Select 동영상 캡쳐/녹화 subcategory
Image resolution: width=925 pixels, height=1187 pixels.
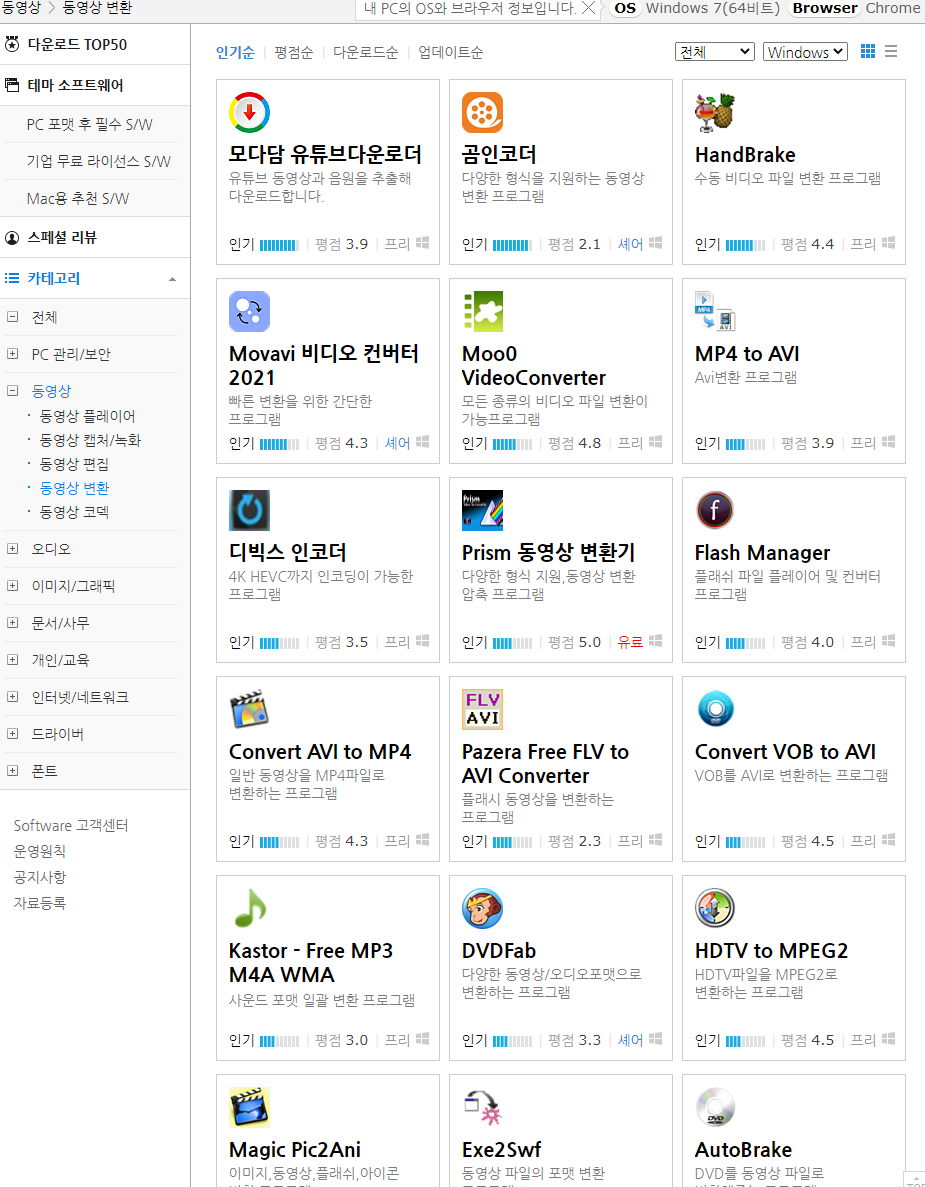tap(90, 441)
